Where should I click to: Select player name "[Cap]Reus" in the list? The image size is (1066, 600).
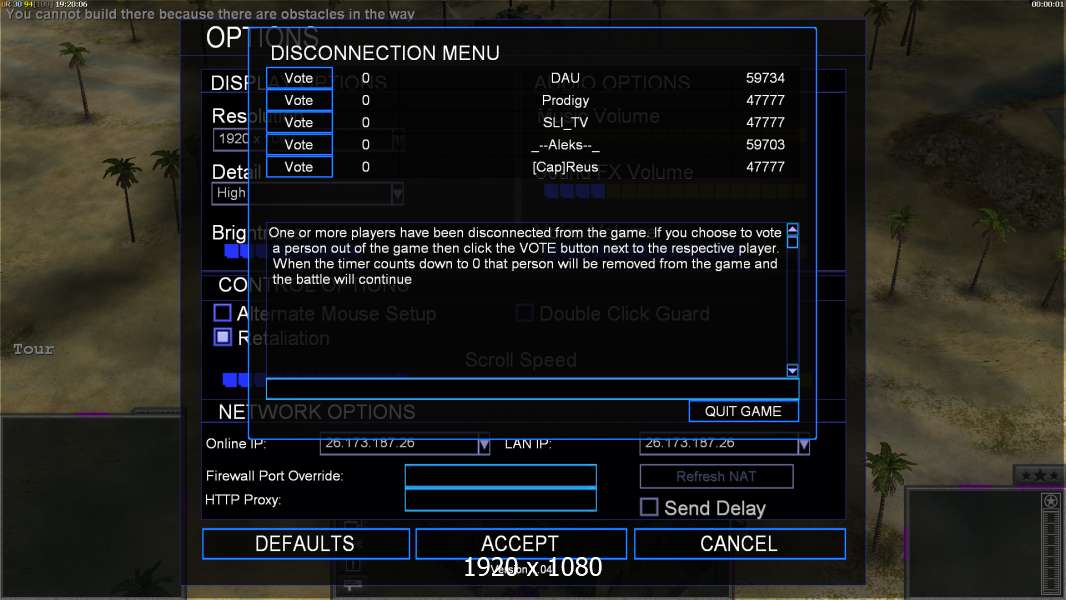point(565,167)
